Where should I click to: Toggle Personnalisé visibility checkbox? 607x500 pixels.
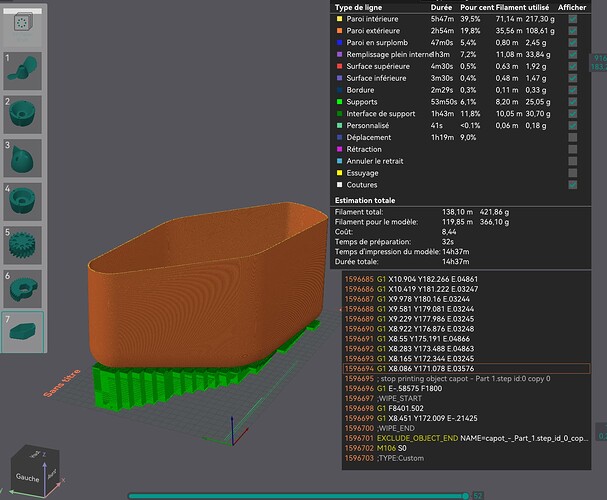[573, 125]
